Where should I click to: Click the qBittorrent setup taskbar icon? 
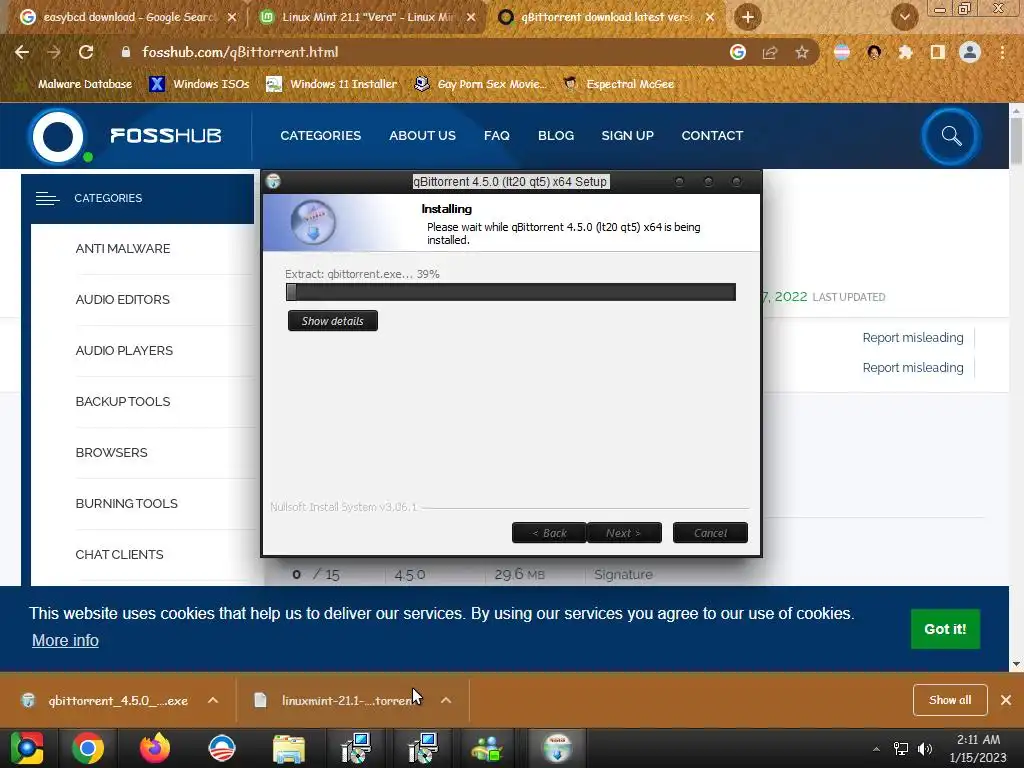(x=556, y=748)
